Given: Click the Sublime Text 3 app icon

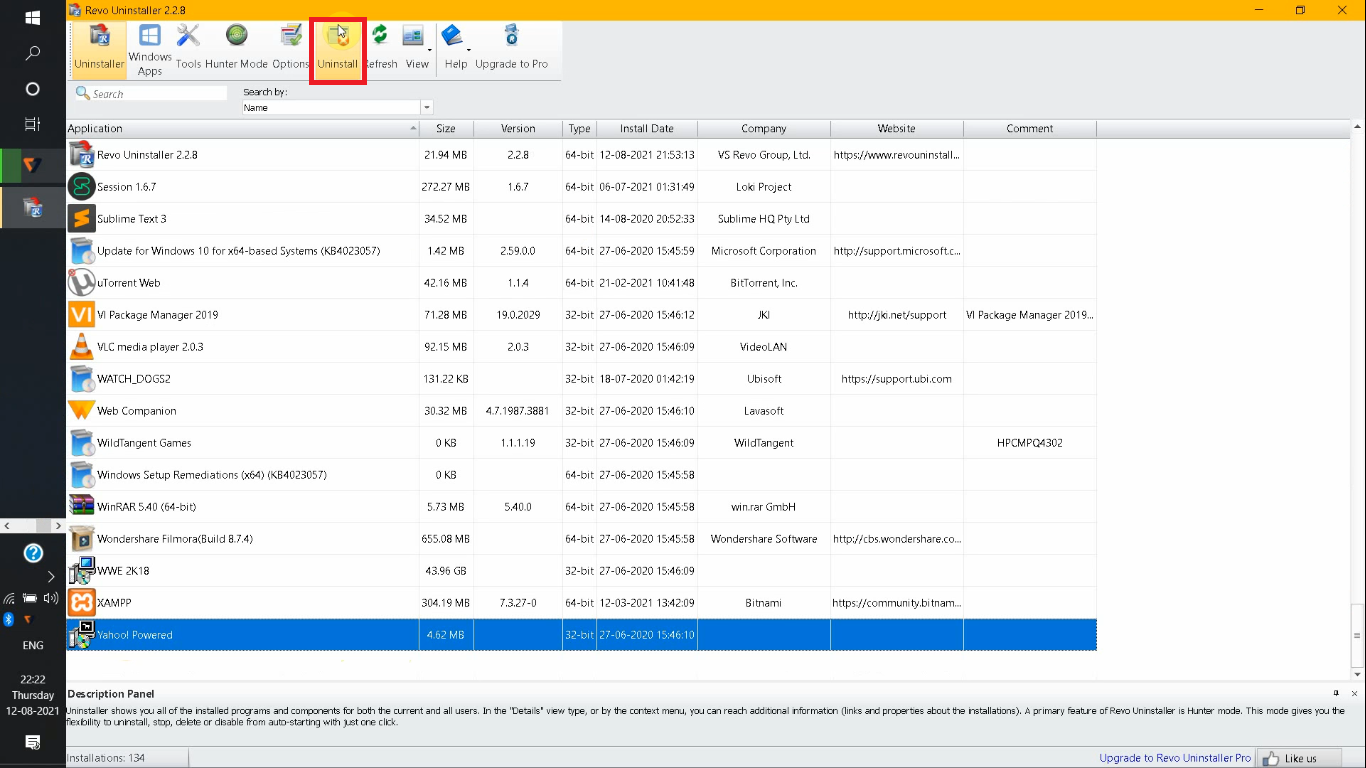Looking at the screenshot, I should click(81, 219).
